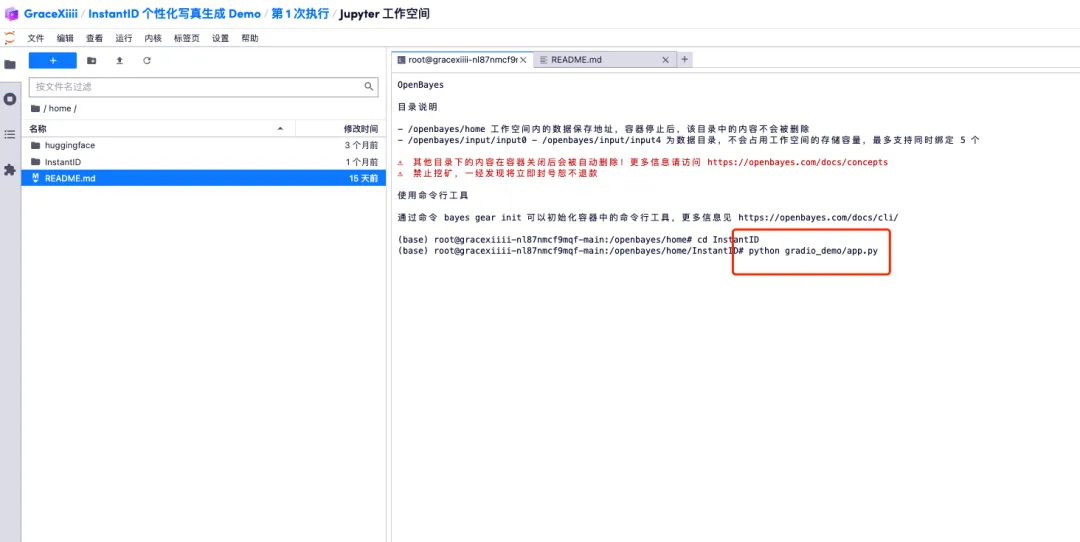Sort files by the 修改时间 column header
Viewport: 1080px width, 542px height.
point(341,129)
